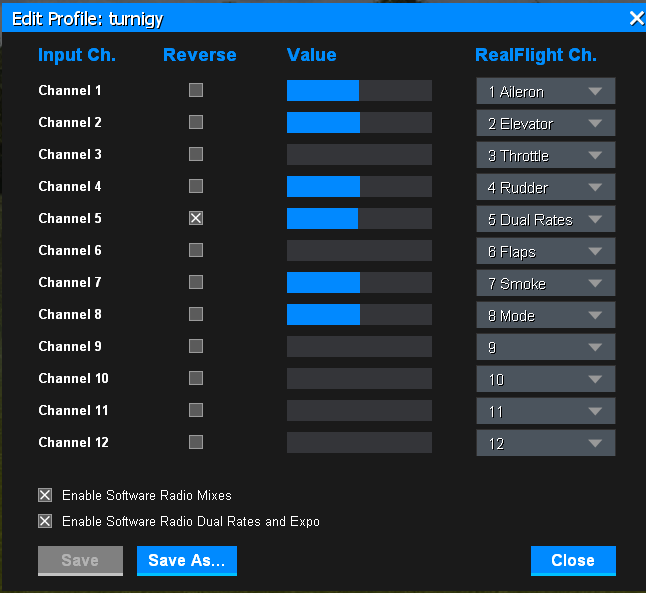This screenshot has width=646, height=593.
Task: Open the 1 Aileron dropdown
Action: pos(545,91)
